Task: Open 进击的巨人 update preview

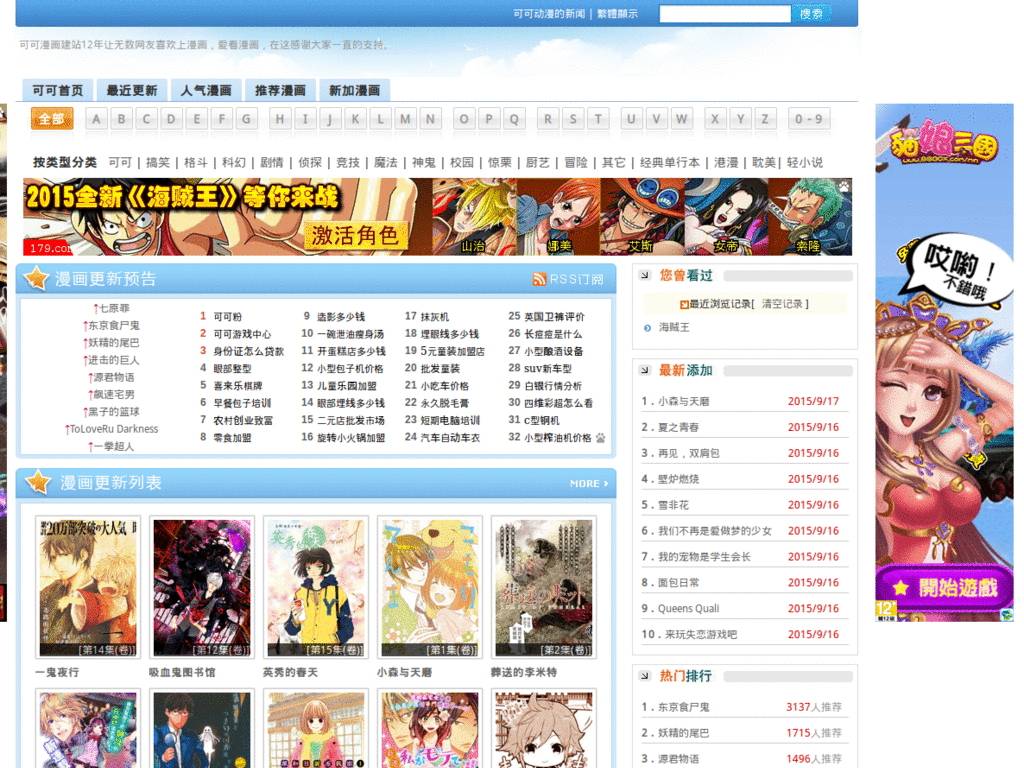Action: (x=111, y=360)
